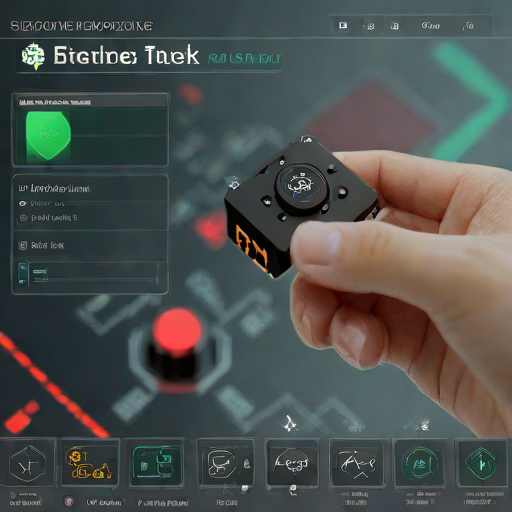Click the last icon in top-right toolbar

click(x=470, y=26)
